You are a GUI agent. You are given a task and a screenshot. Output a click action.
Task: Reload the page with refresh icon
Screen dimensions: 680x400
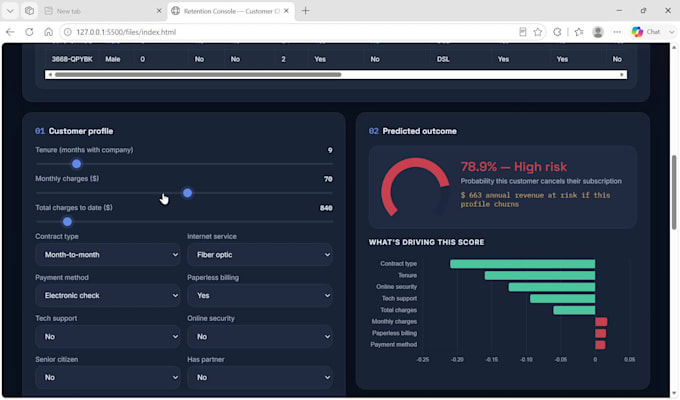point(29,32)
